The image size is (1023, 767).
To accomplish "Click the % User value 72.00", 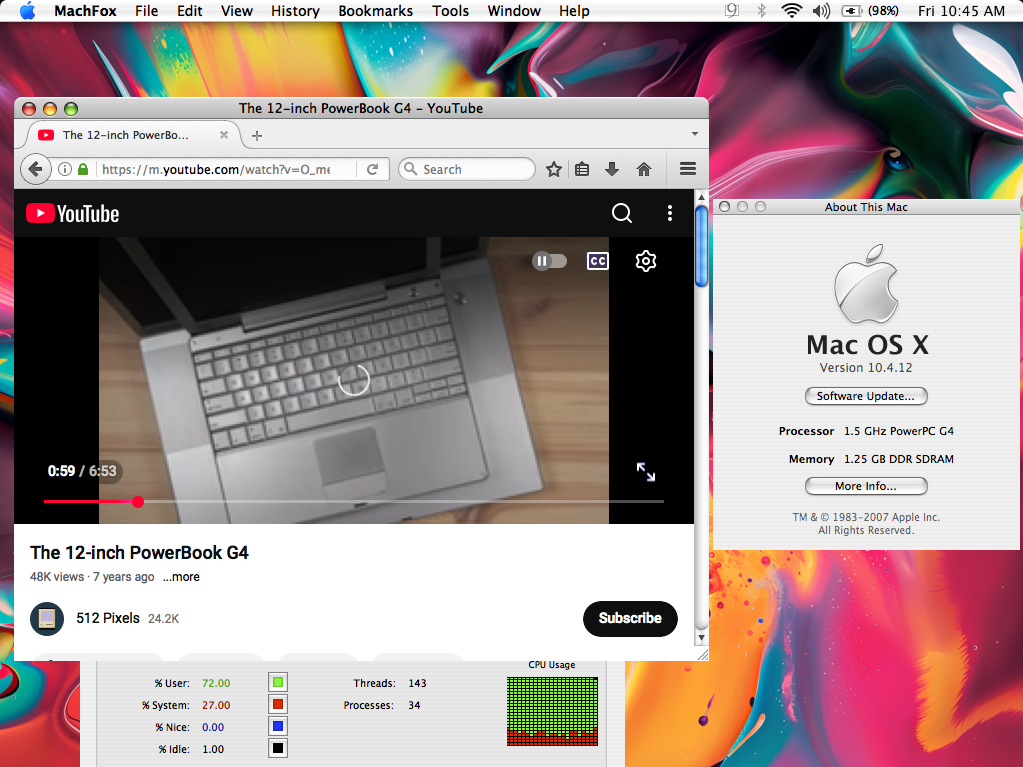I will 216,683.
